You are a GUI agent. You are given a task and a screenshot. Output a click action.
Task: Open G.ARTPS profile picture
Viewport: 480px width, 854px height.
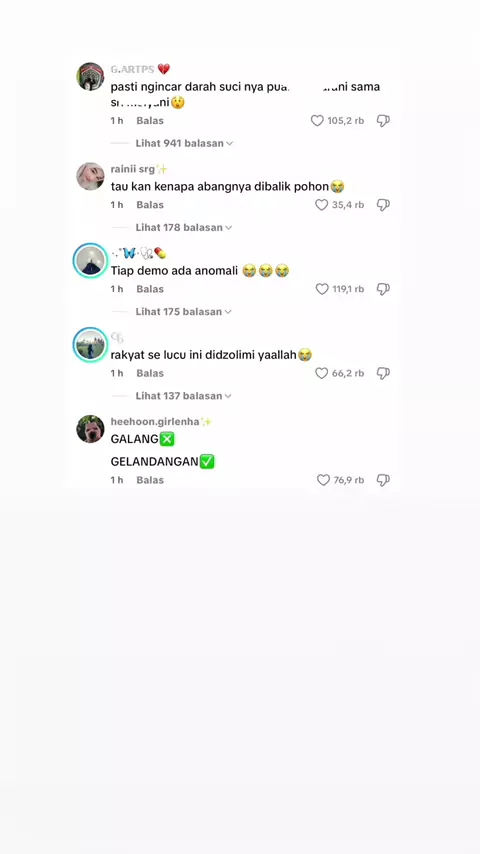tap(90, 76)
